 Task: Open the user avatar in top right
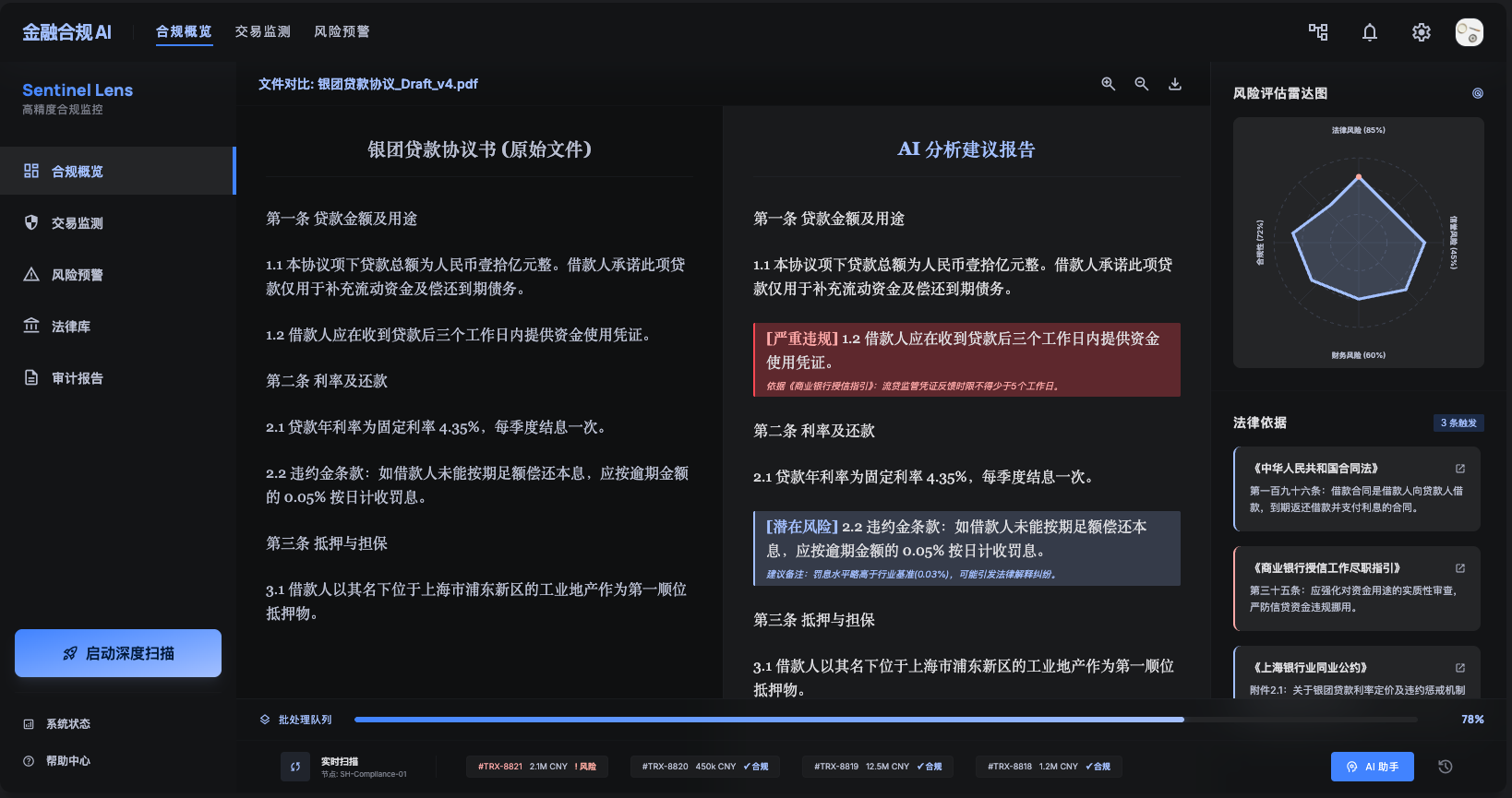1469,32
